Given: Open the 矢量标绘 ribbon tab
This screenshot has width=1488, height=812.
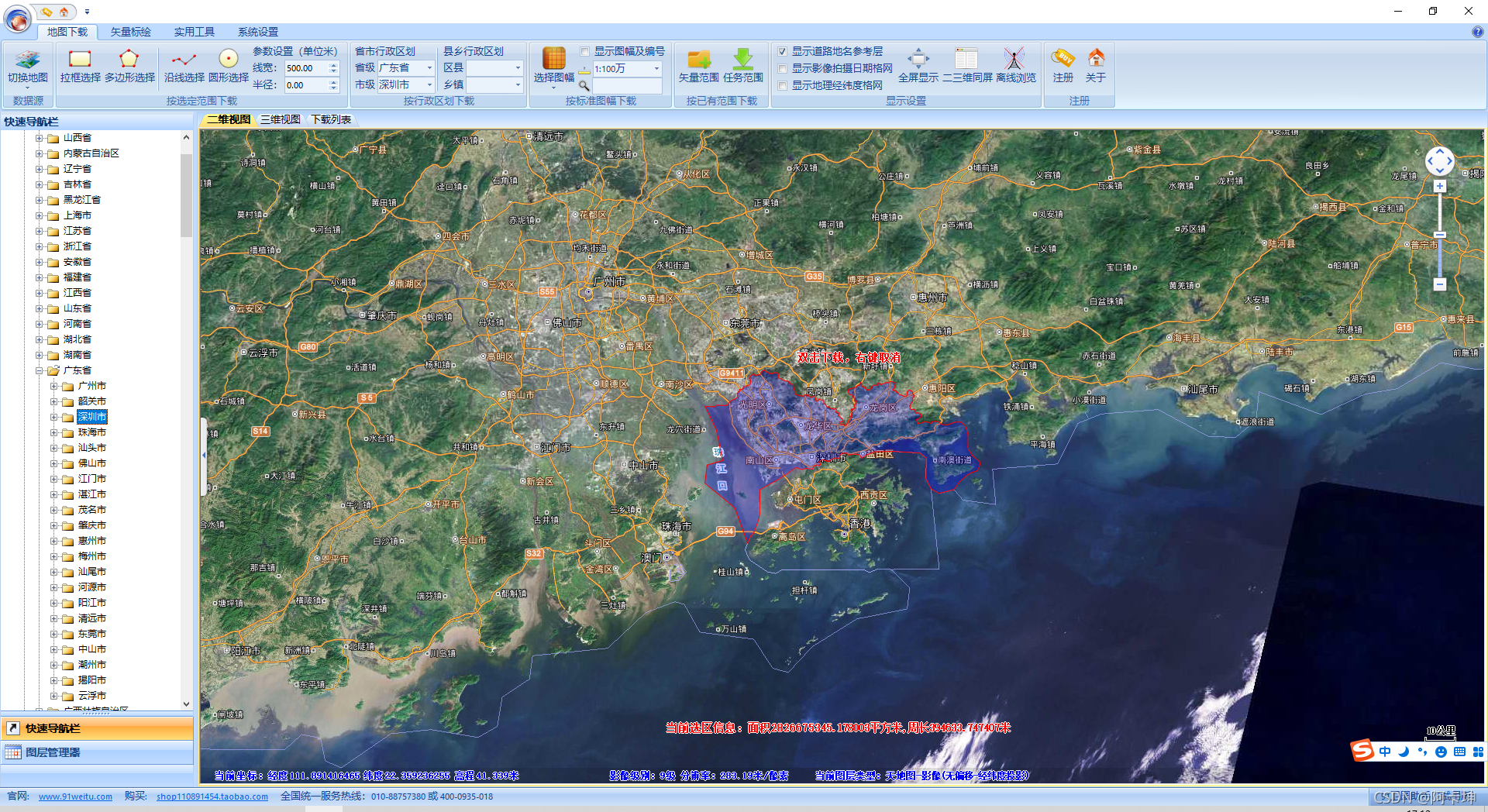Looking at the screenshot, I should [x=130, y=32].
